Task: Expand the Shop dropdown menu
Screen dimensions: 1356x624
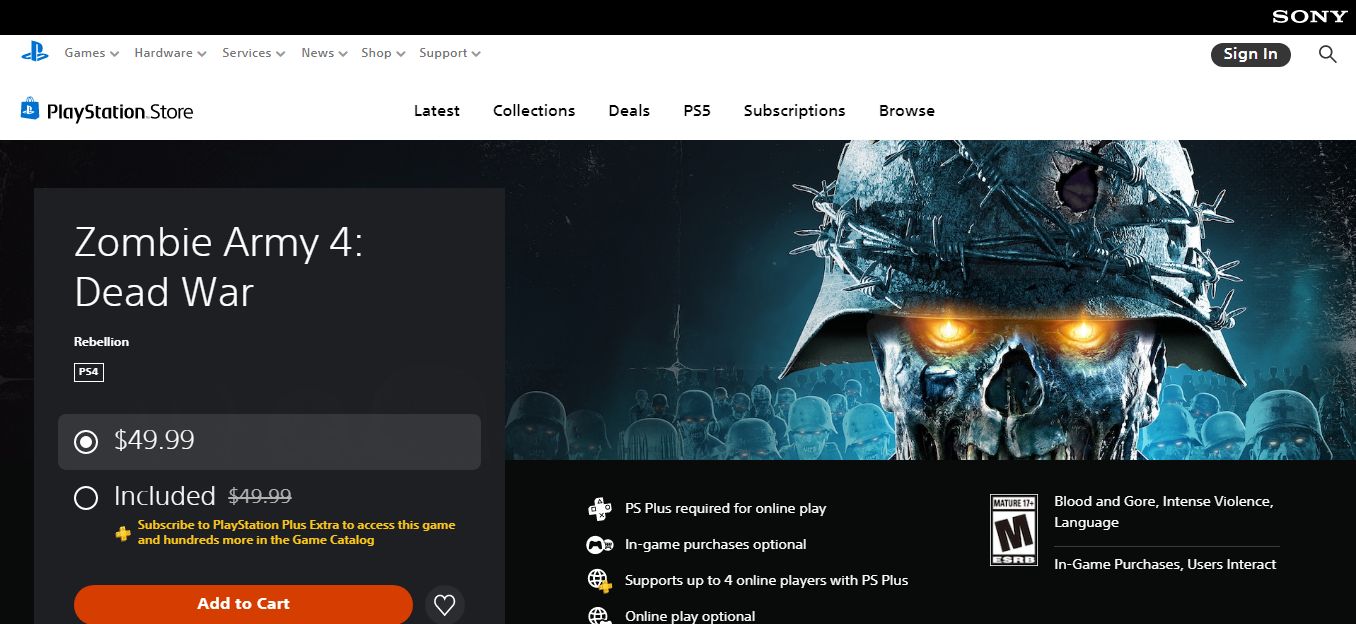Action: click(383, 53)
